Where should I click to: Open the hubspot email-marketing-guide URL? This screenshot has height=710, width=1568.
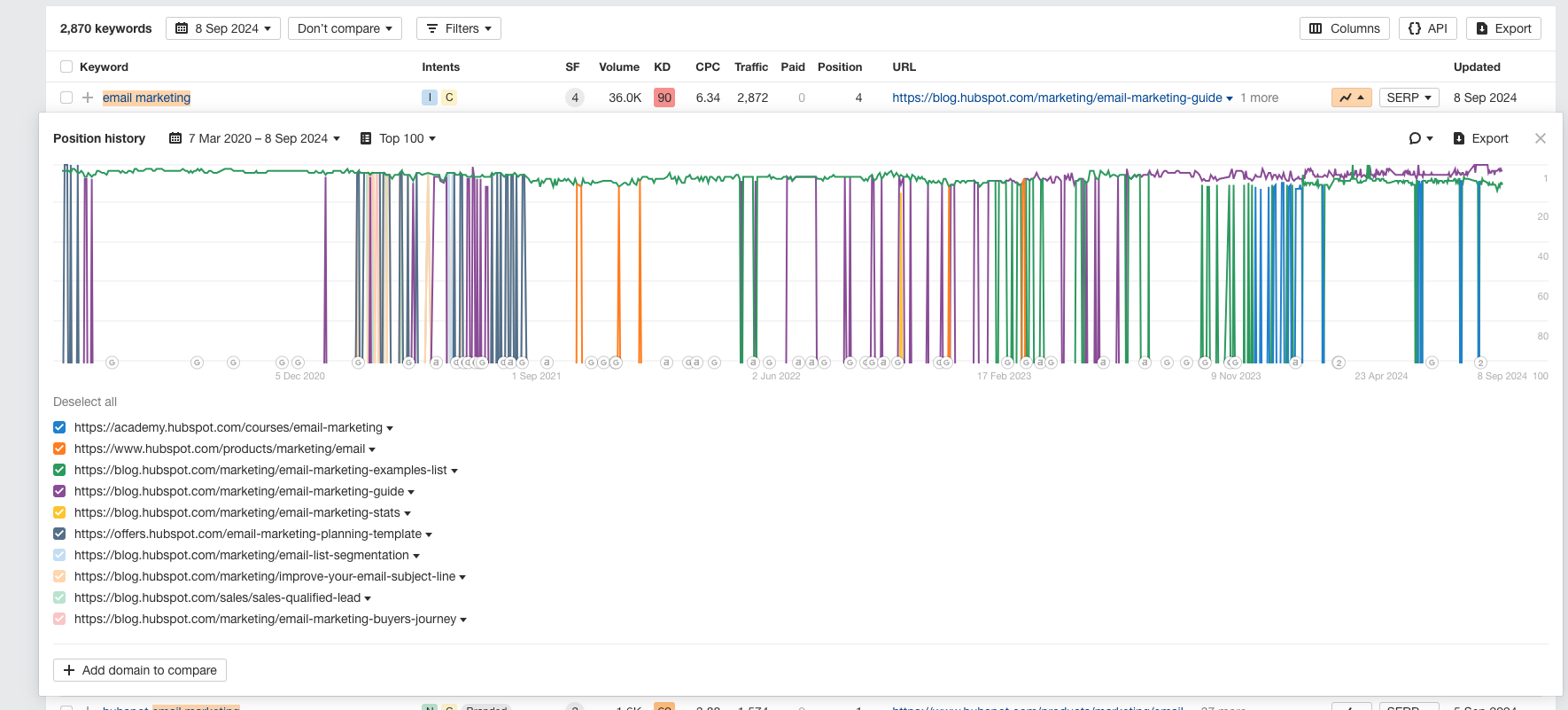1057,98
